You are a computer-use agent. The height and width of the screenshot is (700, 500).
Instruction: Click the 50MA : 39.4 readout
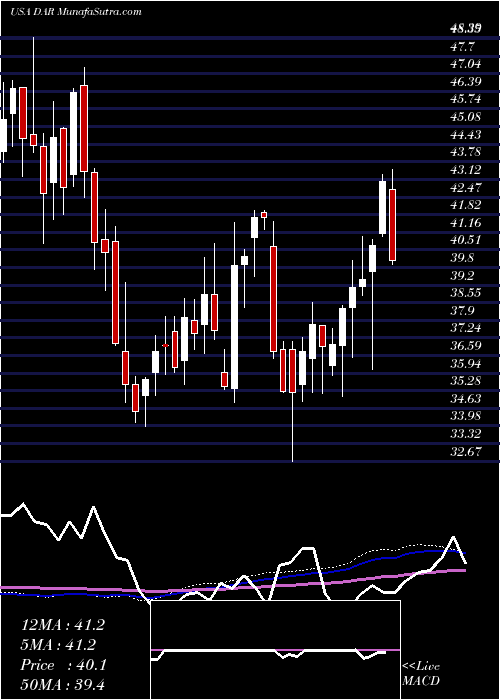pyautogui.click(x=62, y=685)
